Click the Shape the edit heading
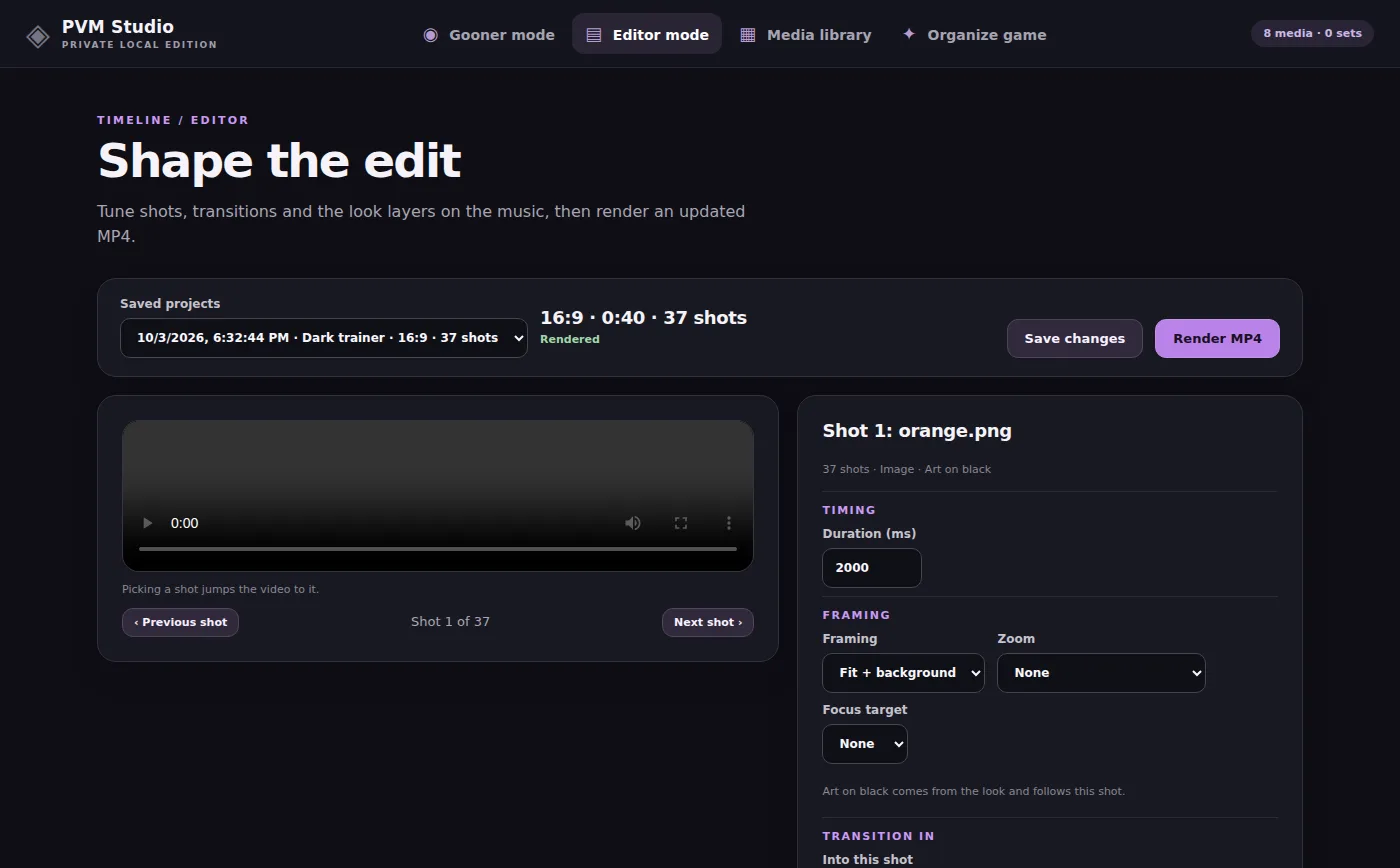Screen dimensions: 1400x868 tap(279, 161)
